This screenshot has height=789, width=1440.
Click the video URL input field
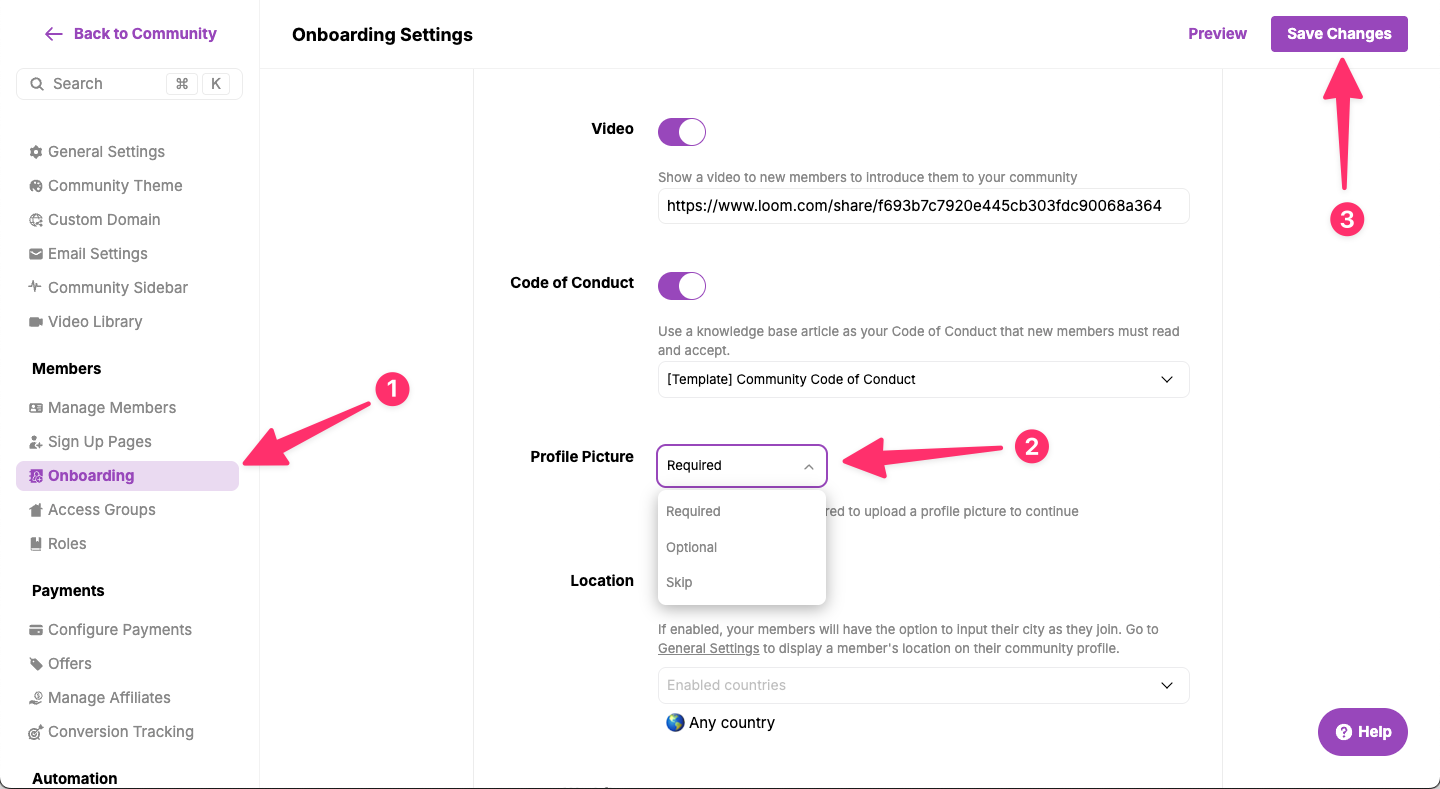(923, 206)
